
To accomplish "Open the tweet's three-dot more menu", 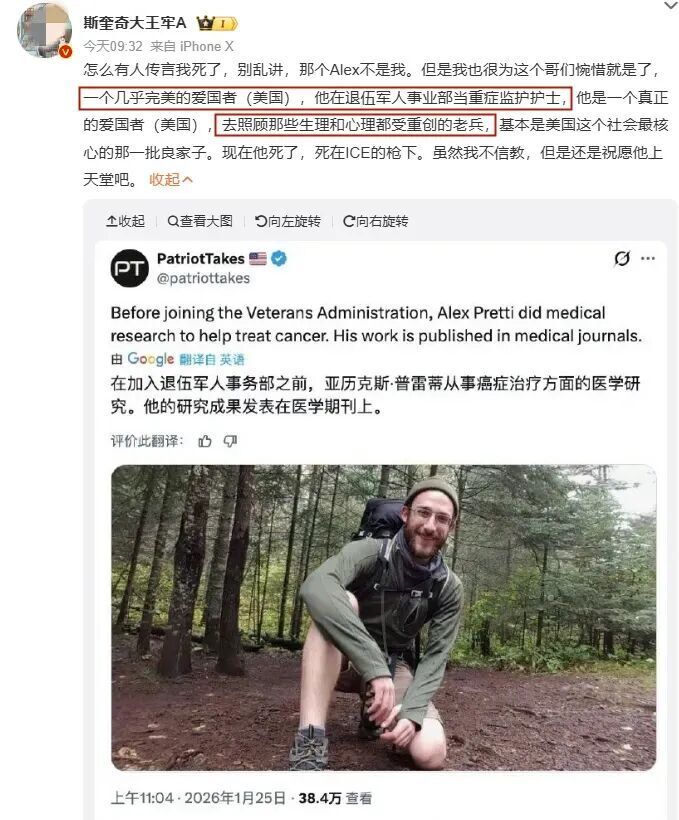I will (x=648, y=258).
